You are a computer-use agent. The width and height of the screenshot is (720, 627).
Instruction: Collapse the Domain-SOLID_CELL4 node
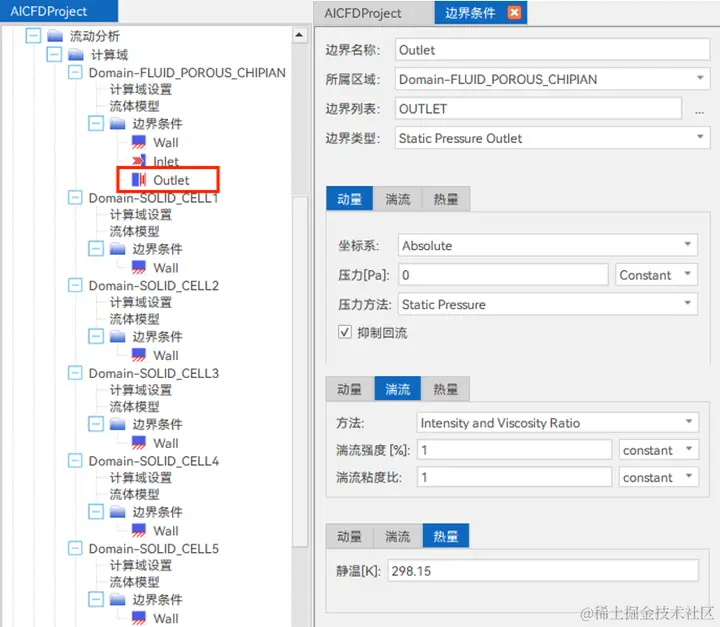75,460
